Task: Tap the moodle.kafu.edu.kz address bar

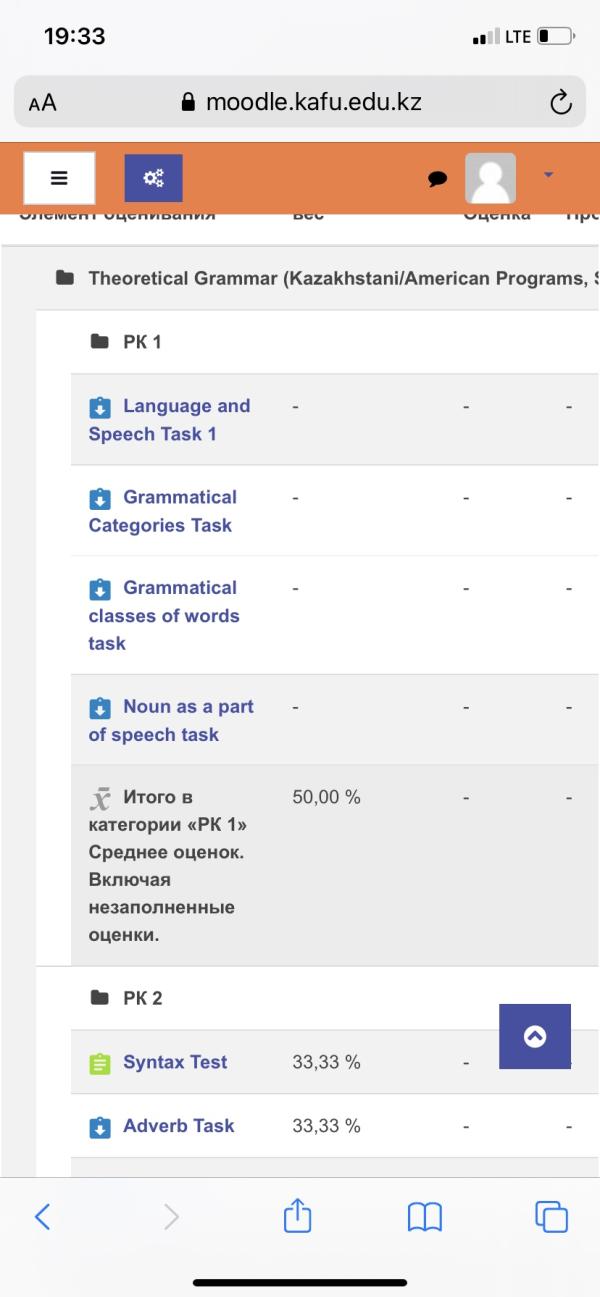Action: click(300, 102)
